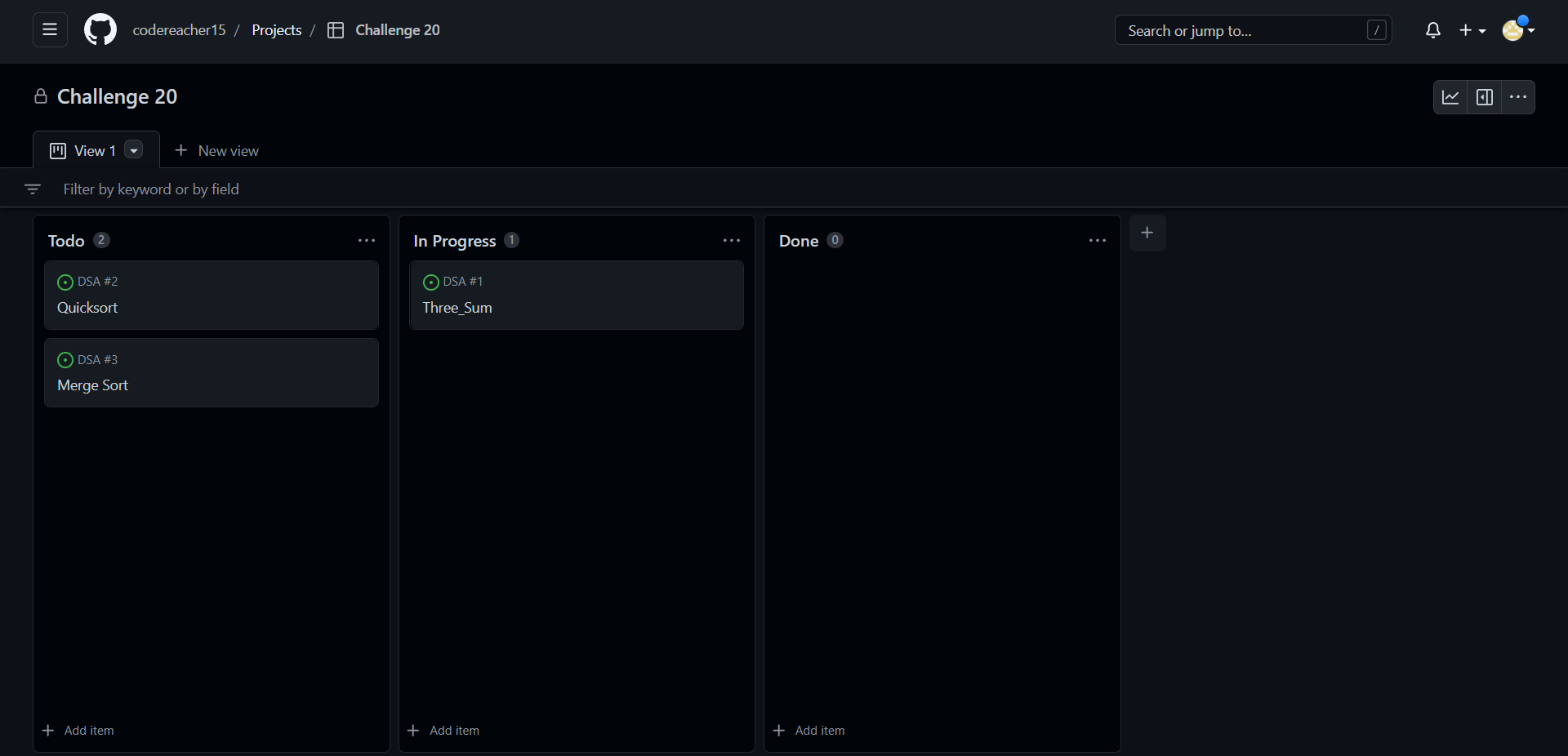The width and height of the screenshot is (1568, 756).
Task: Open the Todo column options menu
Action: pyautogui.click(x=366, y=241)
